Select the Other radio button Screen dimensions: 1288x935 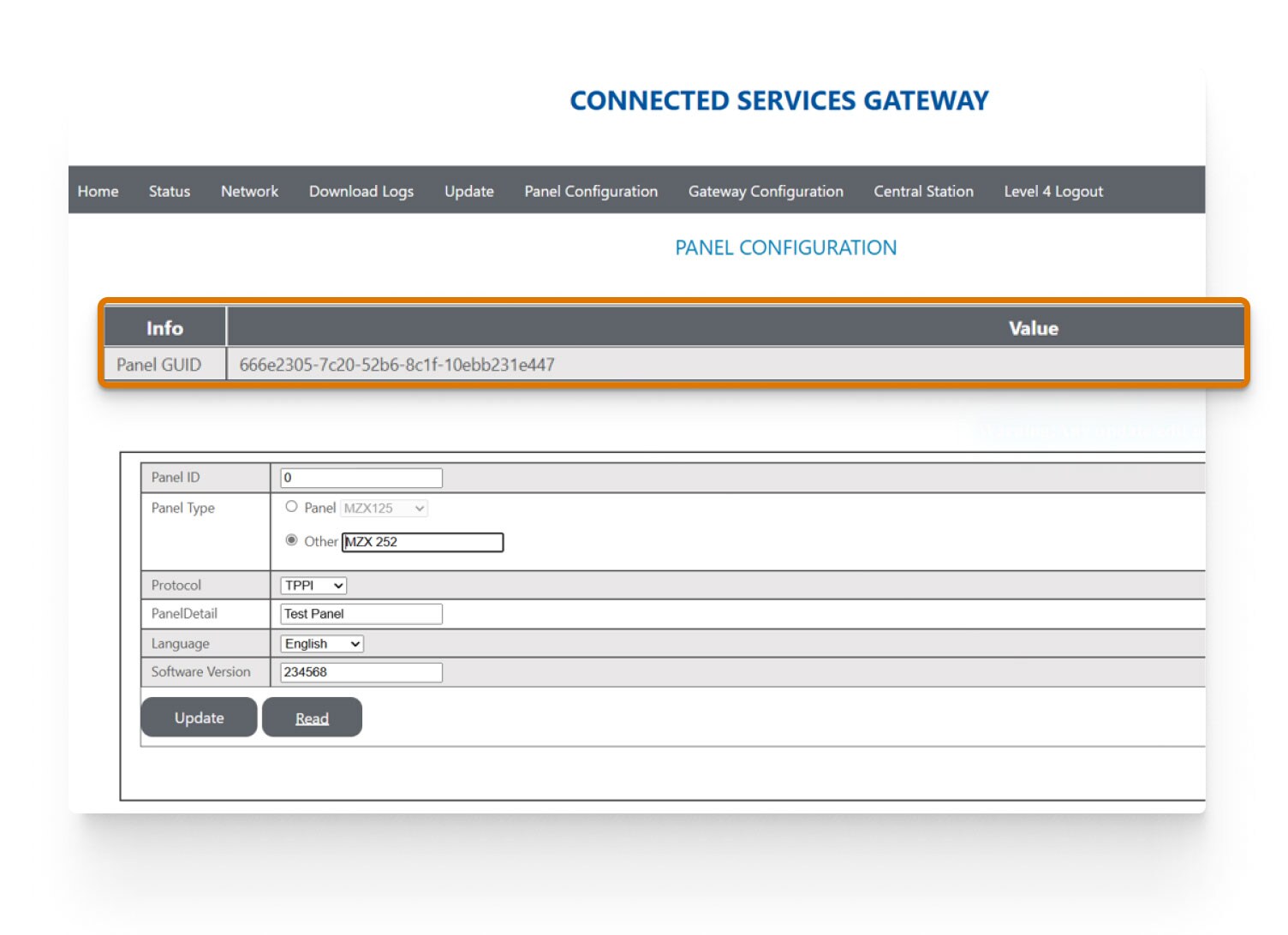click(x=291, y=540)
